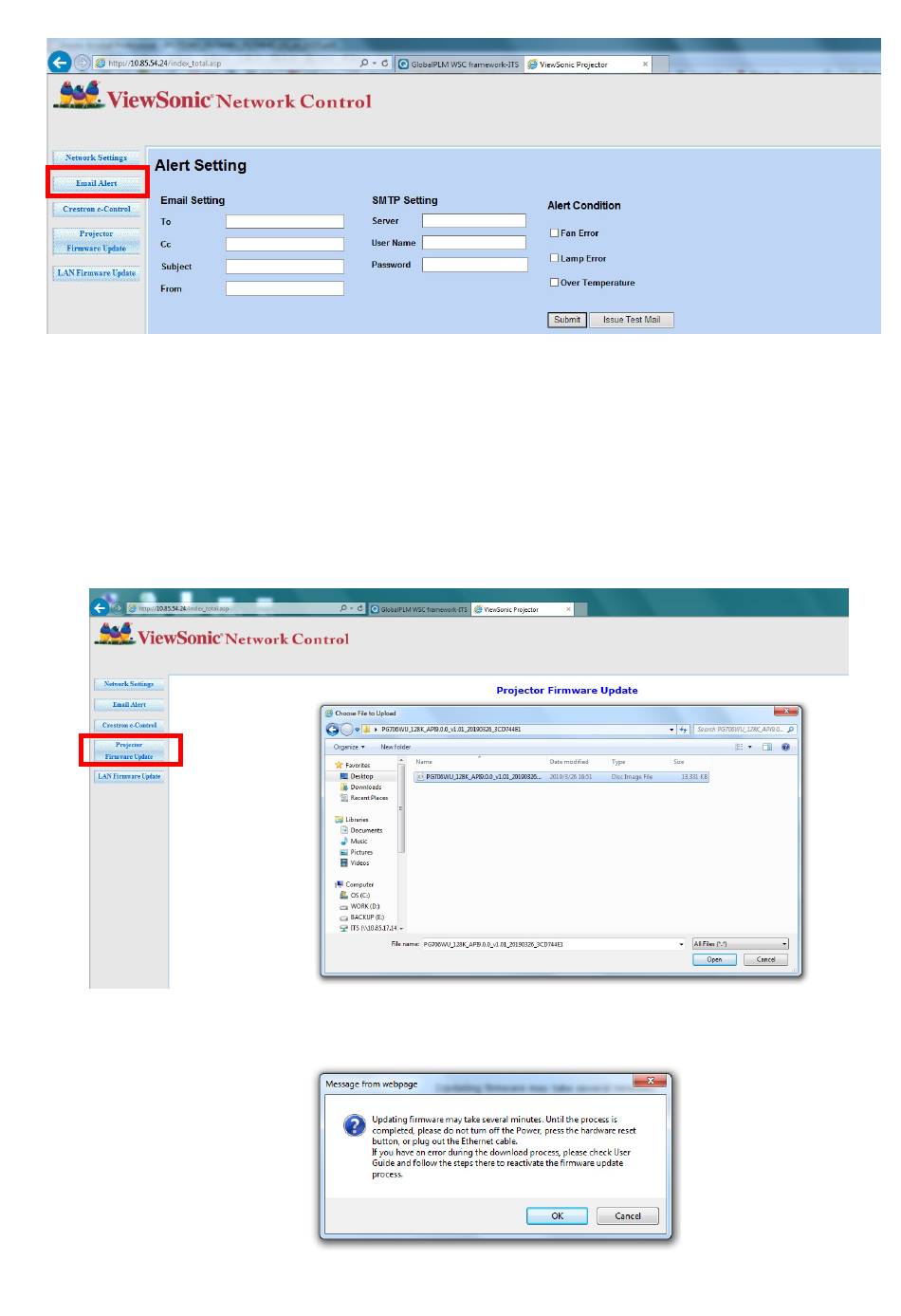The image size is (901, 1316).
Task: Click Cancel in the Message from webpage dialog
Action: (x=628, y=1216)
